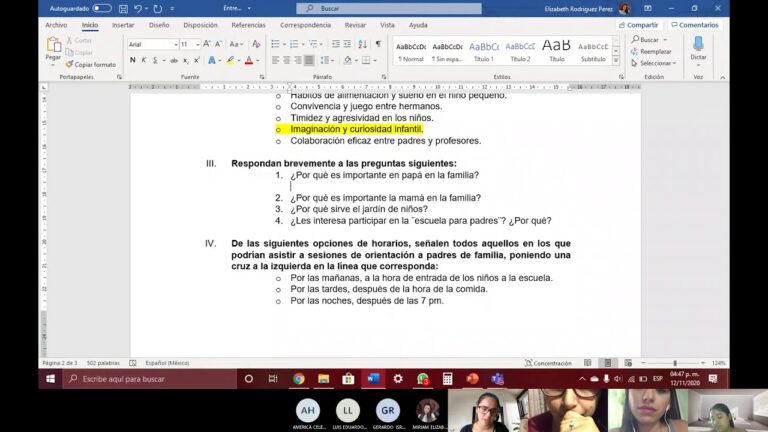
Task: Toggle superscript formatting
Action: (197, 60)
